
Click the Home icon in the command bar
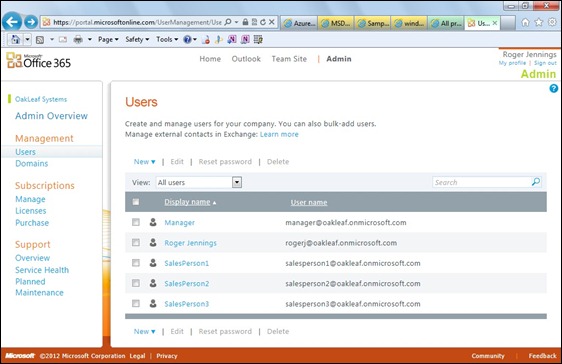[15, 39]
